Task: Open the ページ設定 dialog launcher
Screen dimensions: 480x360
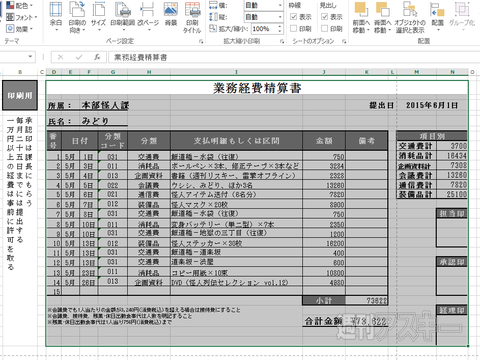Action: (201, 41)
